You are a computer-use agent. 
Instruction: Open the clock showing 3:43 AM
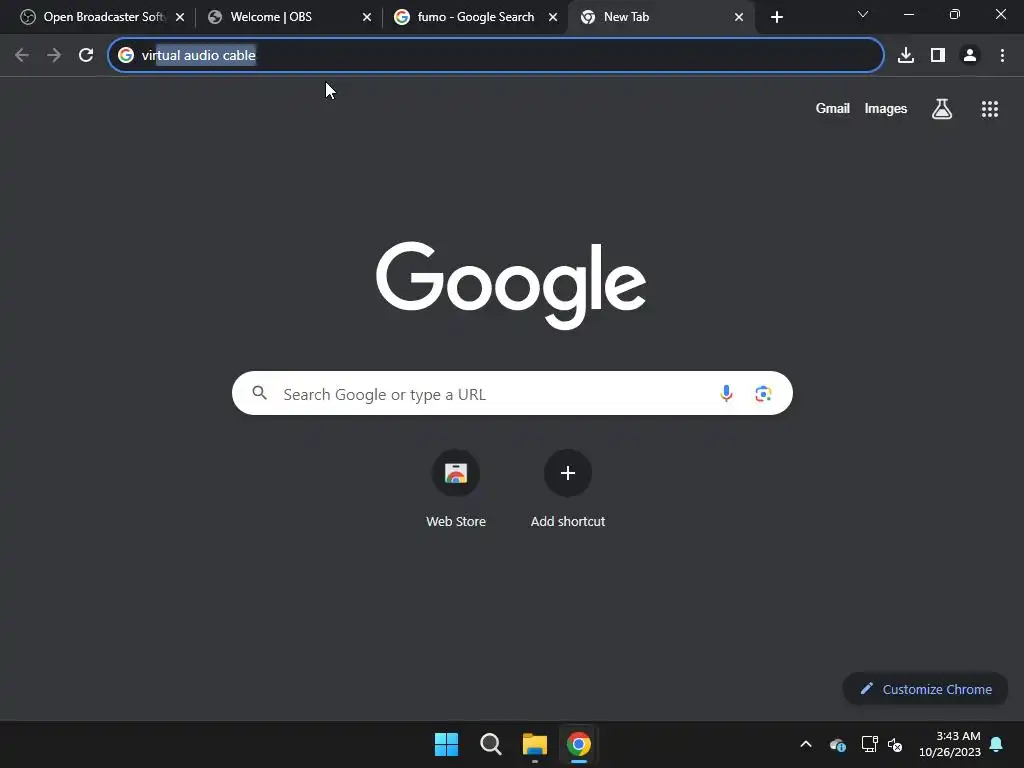pyautogui.click(x=950, y=744)
